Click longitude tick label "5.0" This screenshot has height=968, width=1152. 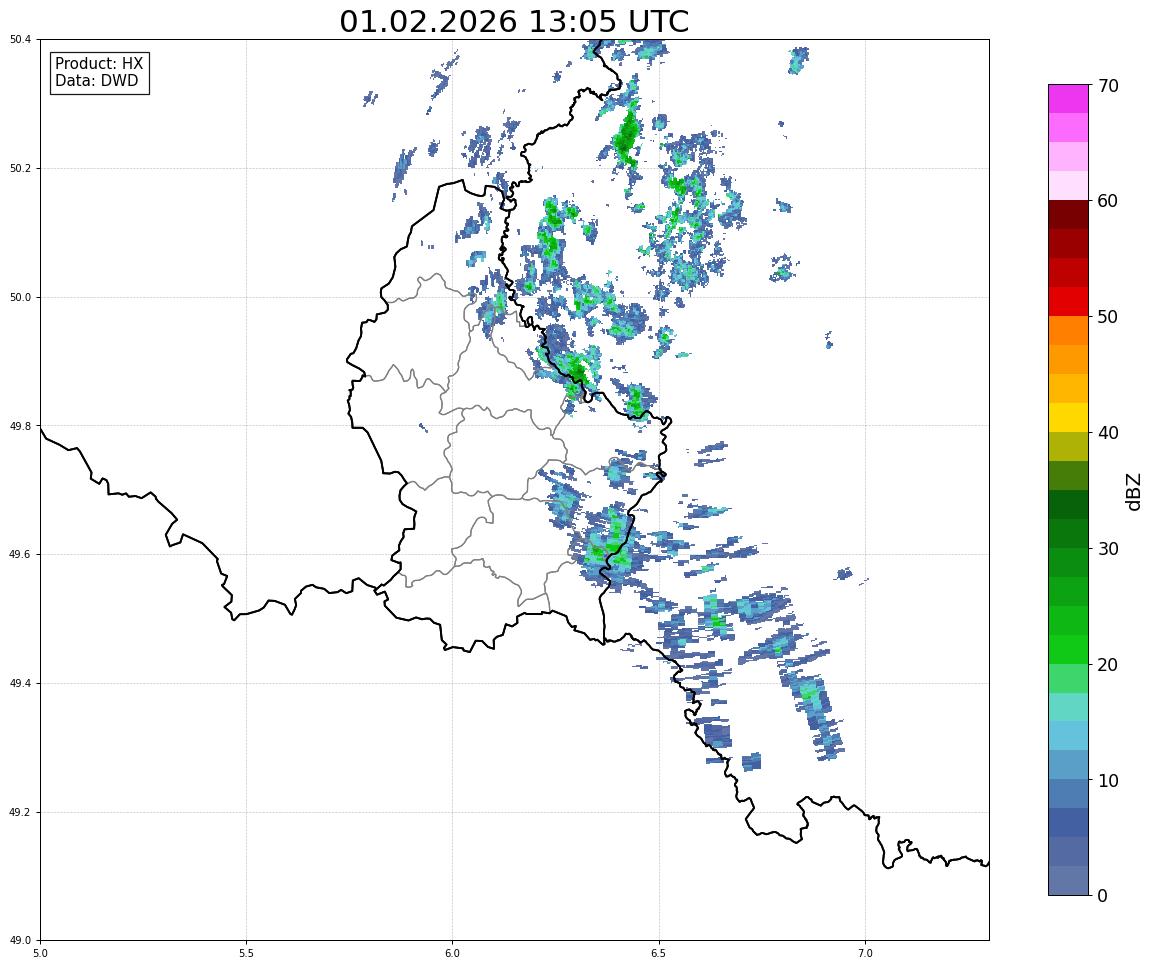(x=40, y=953)
